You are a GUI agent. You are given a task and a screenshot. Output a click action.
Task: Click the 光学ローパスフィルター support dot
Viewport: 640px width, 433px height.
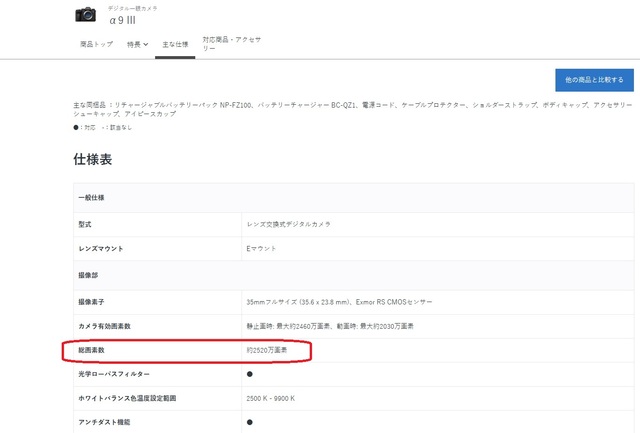point(250,374)
